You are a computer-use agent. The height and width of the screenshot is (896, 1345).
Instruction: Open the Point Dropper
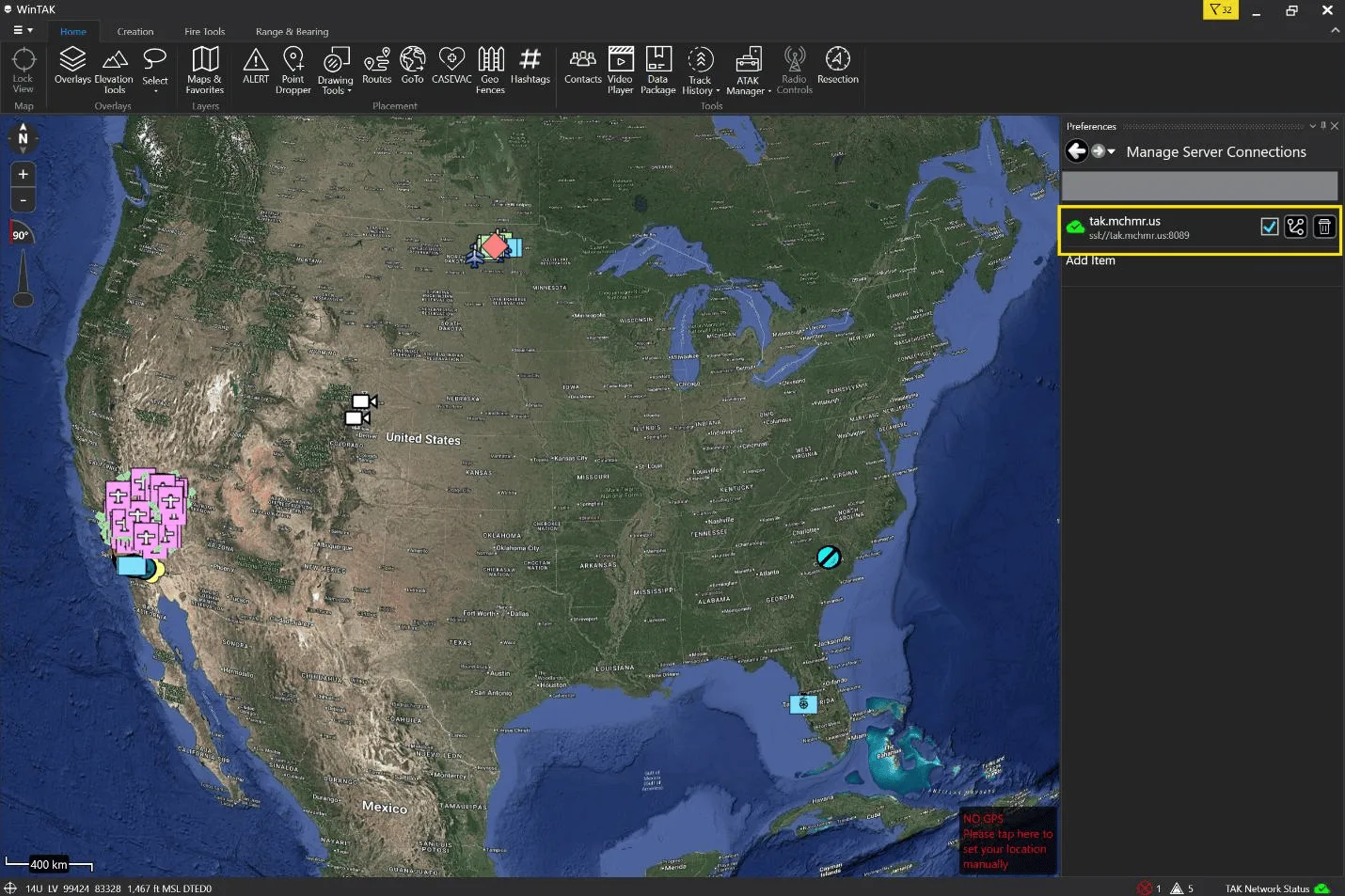coord(293,71)
